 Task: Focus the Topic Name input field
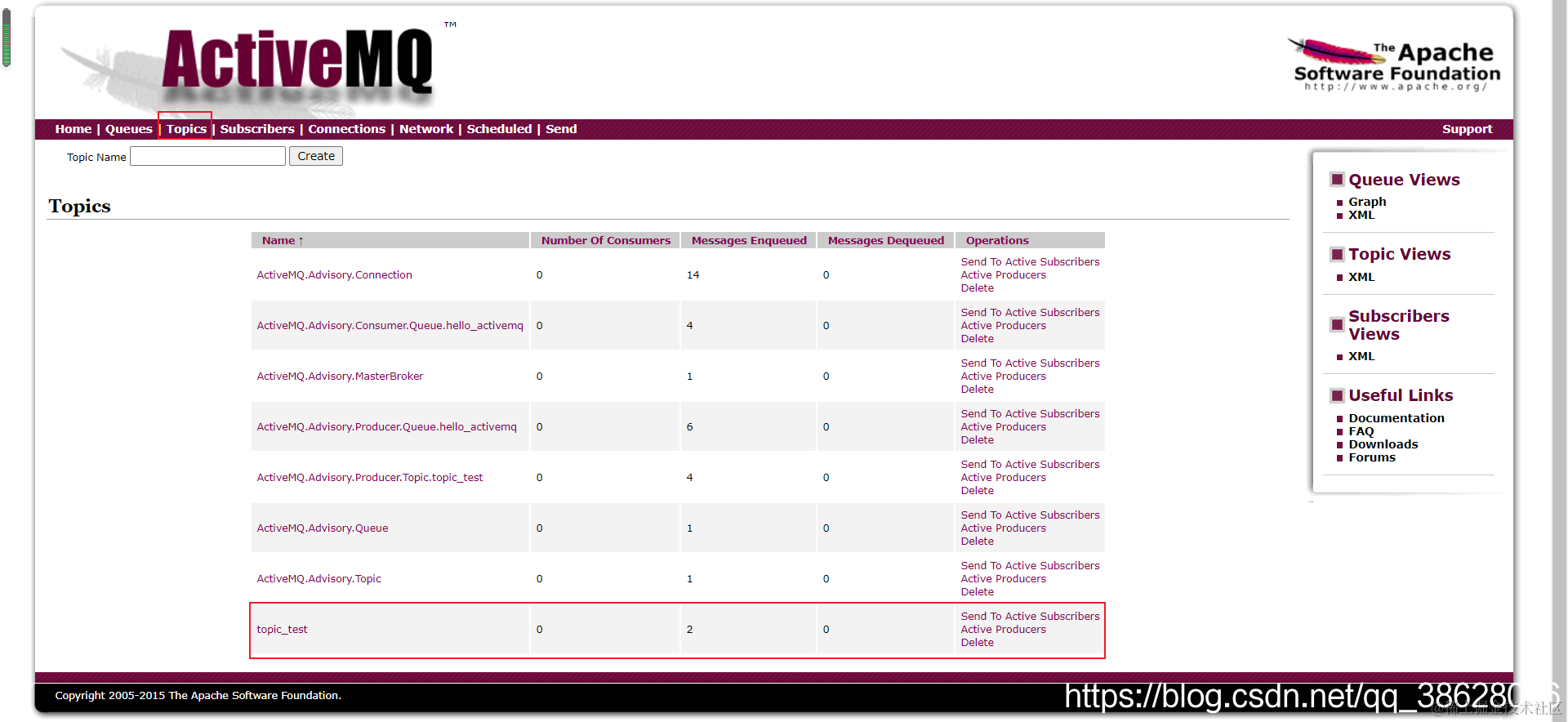pos(207,156)
